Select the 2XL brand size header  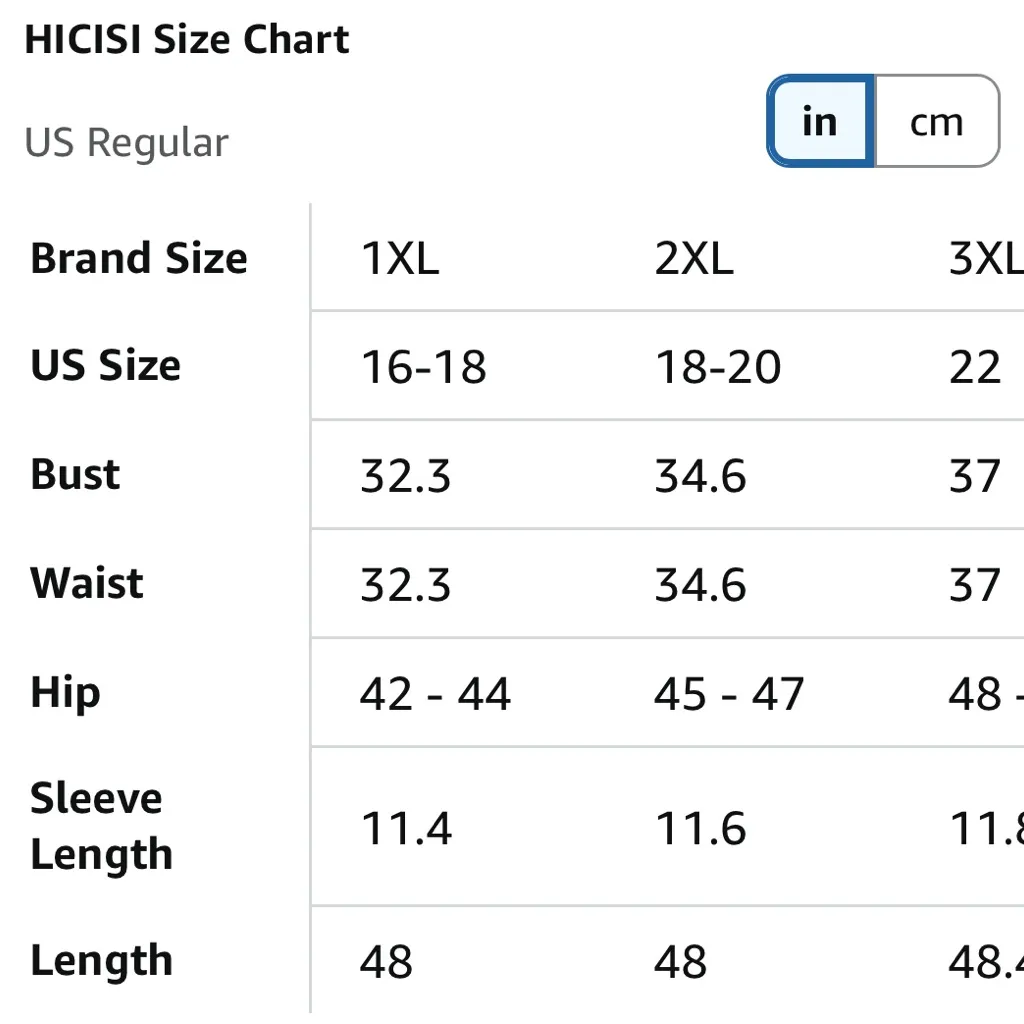(694, 259)
